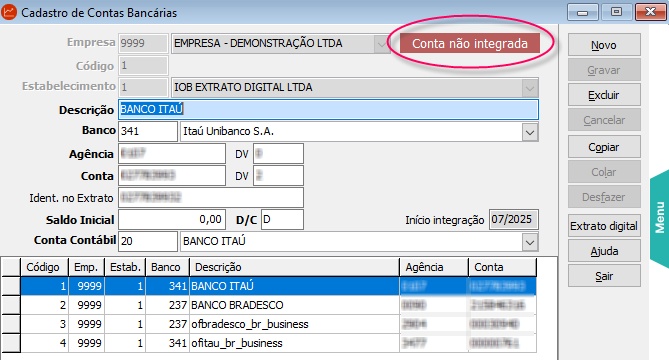This screenshot has width=669, height=360.
Task: Click the Conta number input field
Action: pos(172,176)
